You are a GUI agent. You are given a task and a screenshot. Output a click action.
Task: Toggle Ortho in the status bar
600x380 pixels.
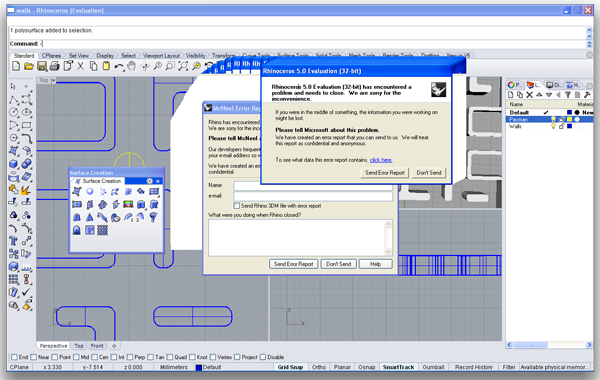(319, 367)
